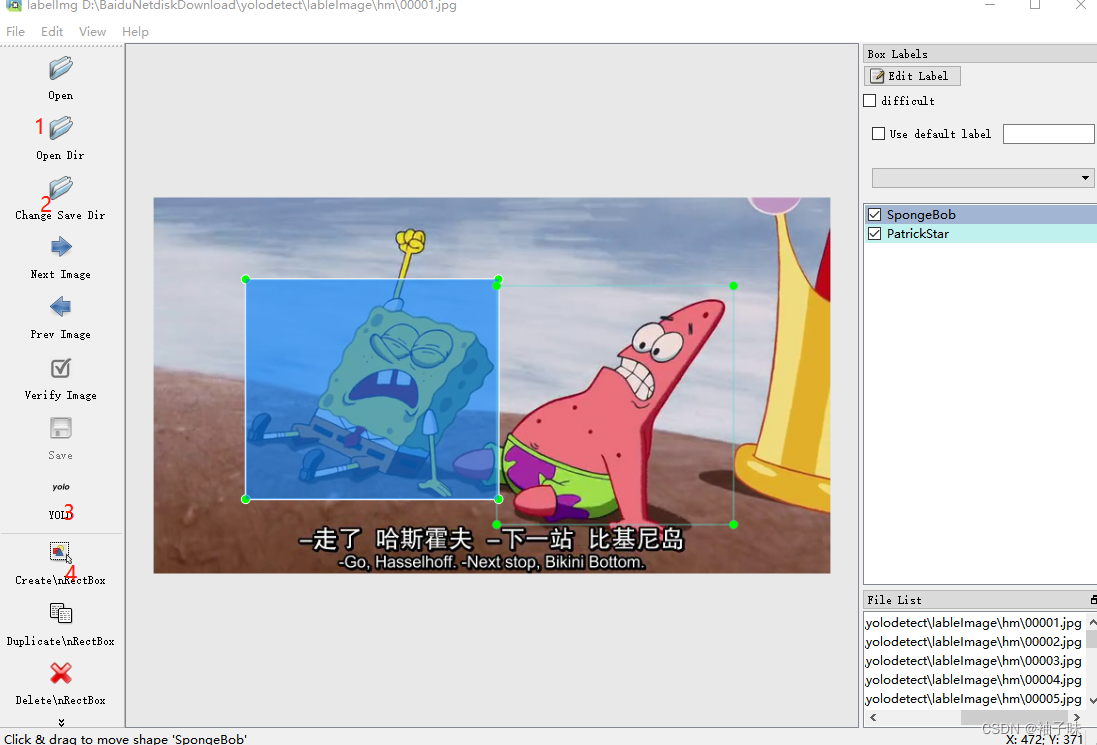The height and width of the screenshot is (745, 1097).
Task: Click SpongeBob box bottom-left vertex handle
Action: point(246,499)
